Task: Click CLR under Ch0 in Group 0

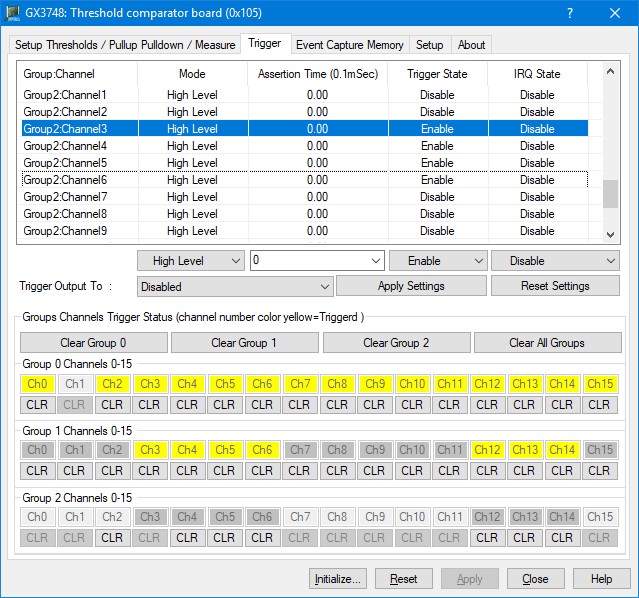Action: pos(37,405)
